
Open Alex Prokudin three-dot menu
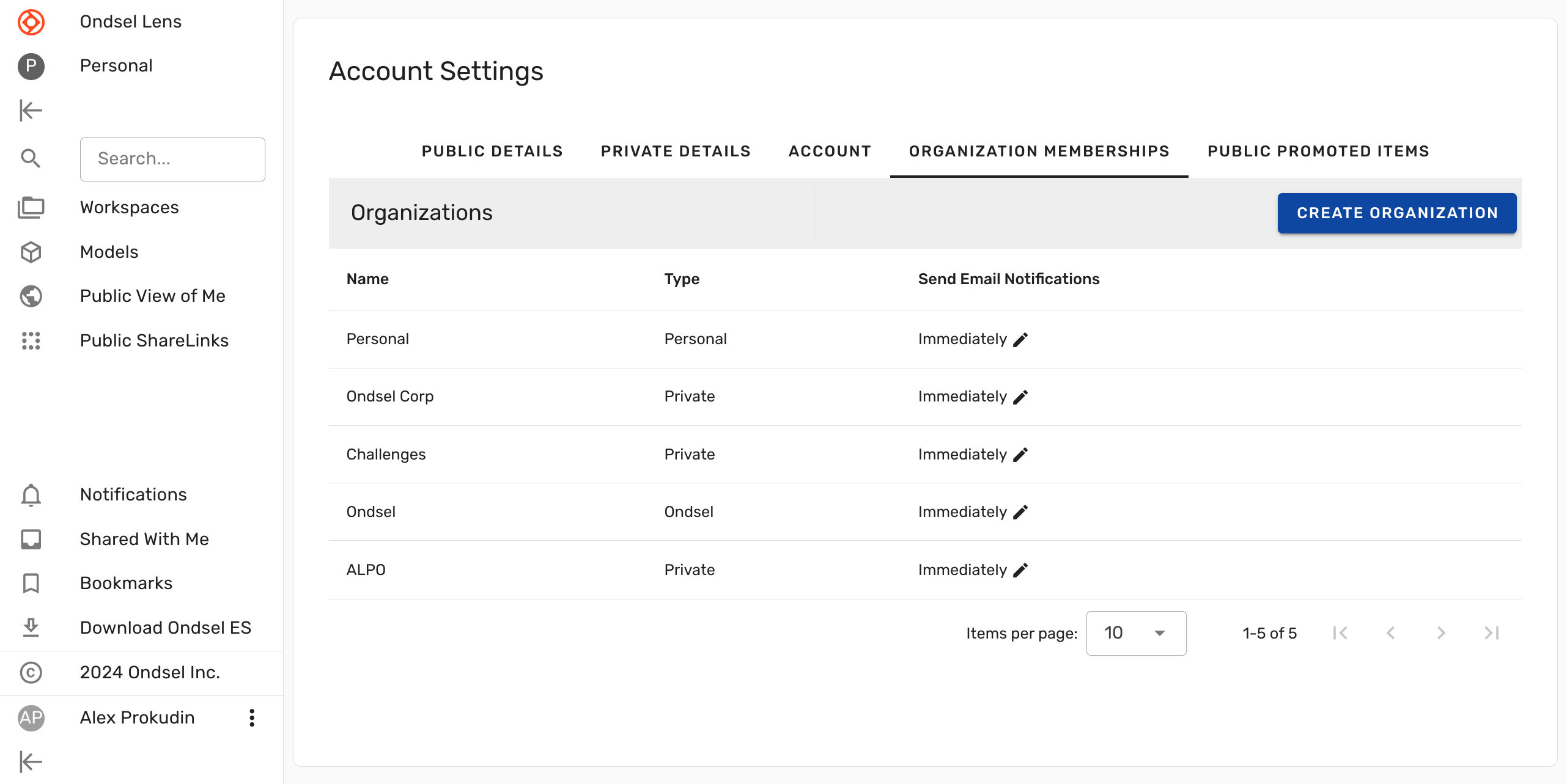pos(252,717)
